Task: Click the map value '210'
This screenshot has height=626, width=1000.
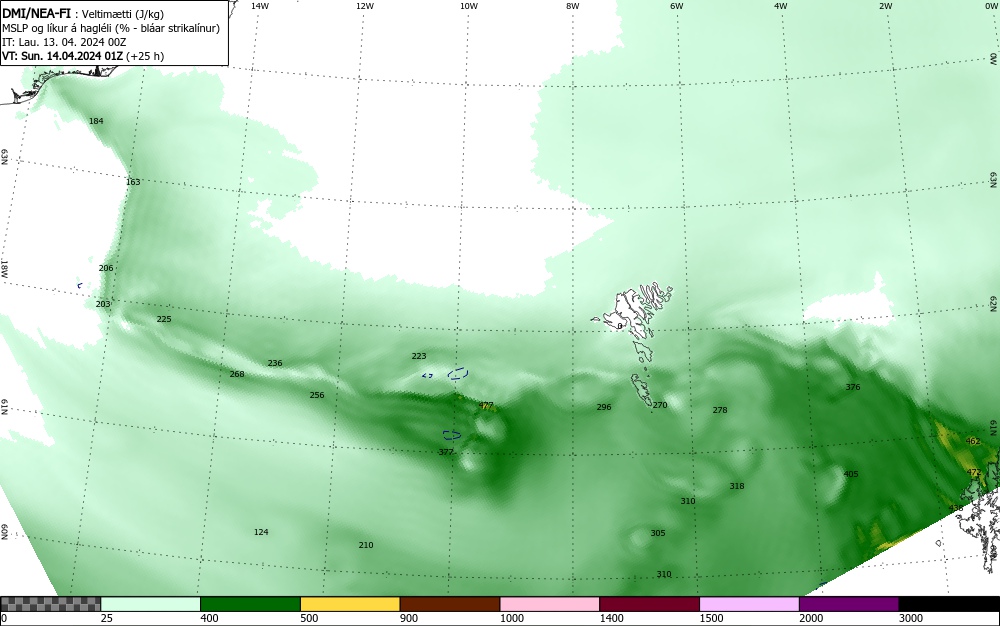Action: point(365,546)
